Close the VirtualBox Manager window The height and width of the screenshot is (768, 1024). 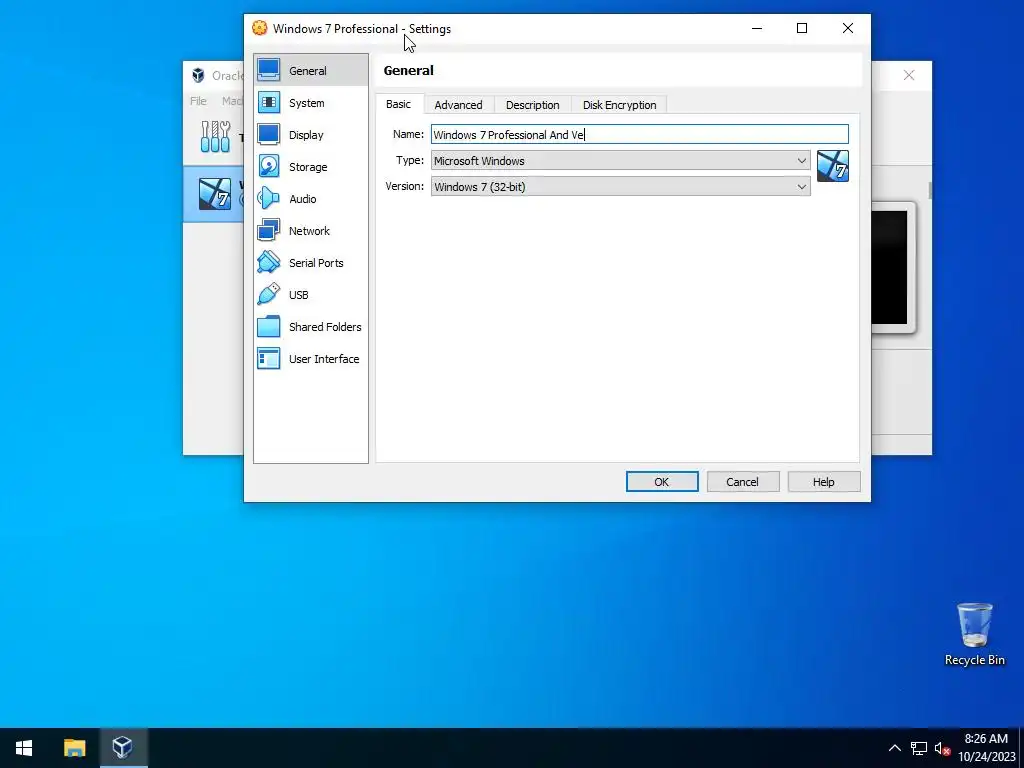click(908, 75)
